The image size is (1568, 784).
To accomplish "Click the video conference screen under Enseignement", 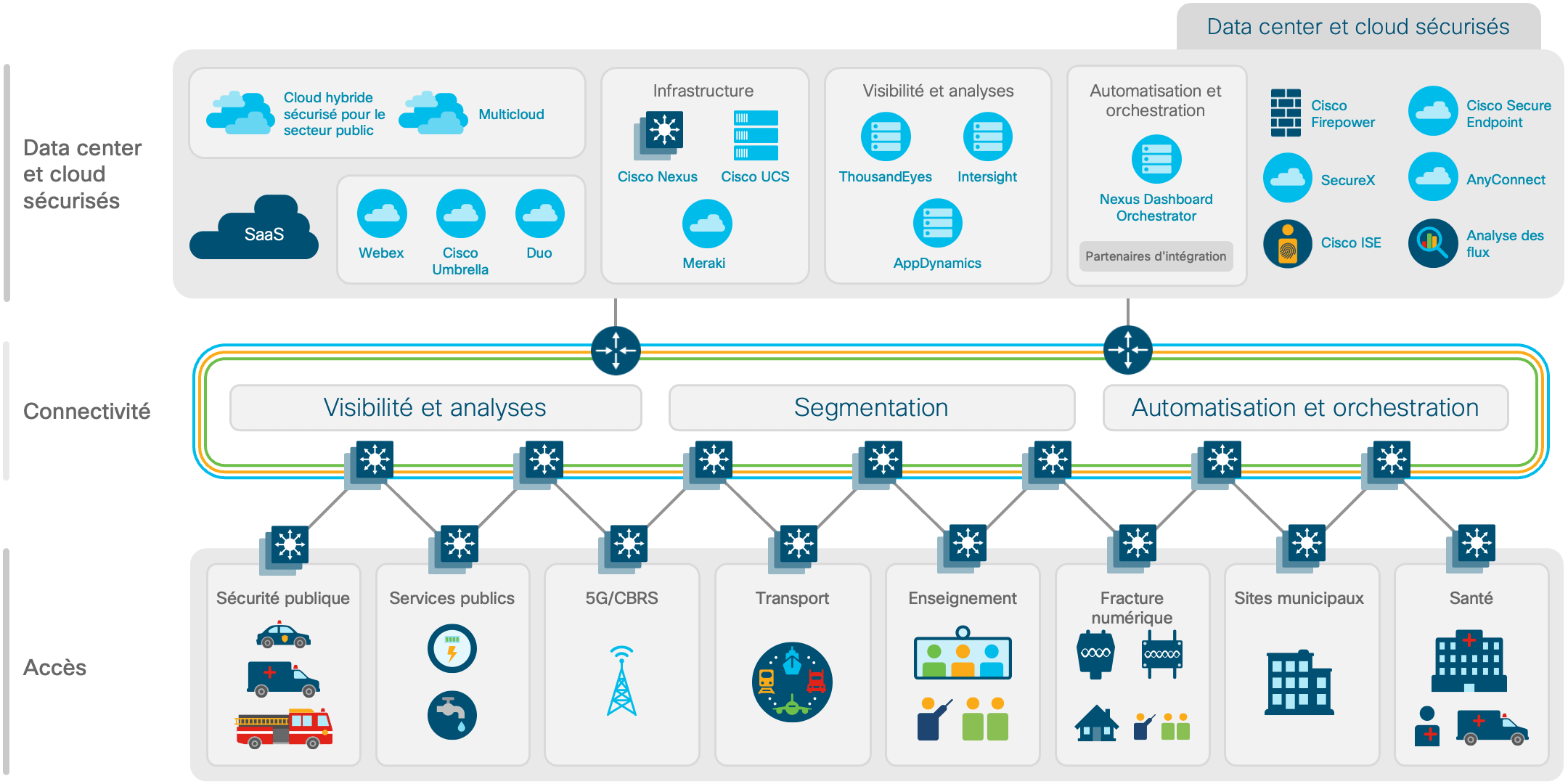I will [x=963, y=653].
